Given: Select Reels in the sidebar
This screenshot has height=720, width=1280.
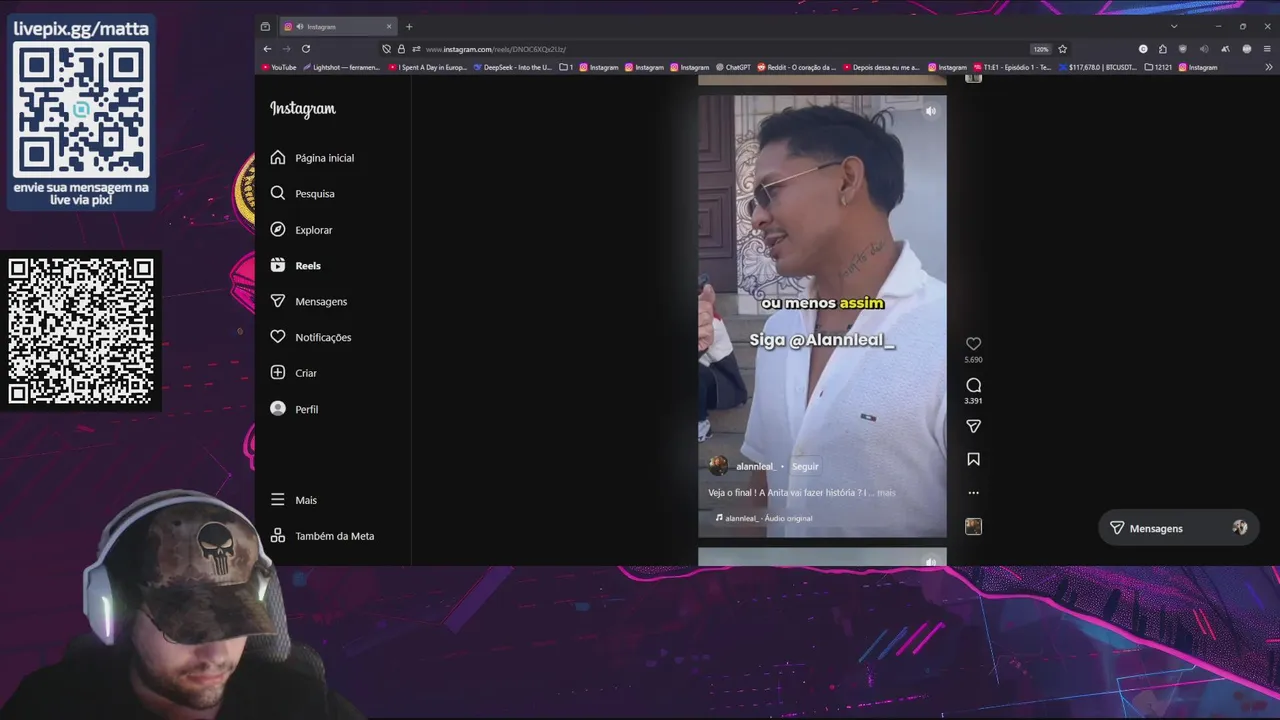Looking at the screenshot, I should pyautogui.click(x=295, y=265).
